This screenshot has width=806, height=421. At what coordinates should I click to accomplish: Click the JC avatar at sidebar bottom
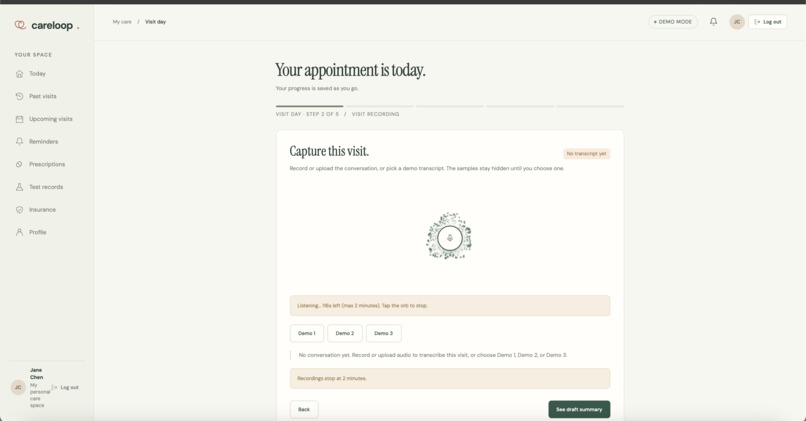pyautogui.click(x=18, y=387)
